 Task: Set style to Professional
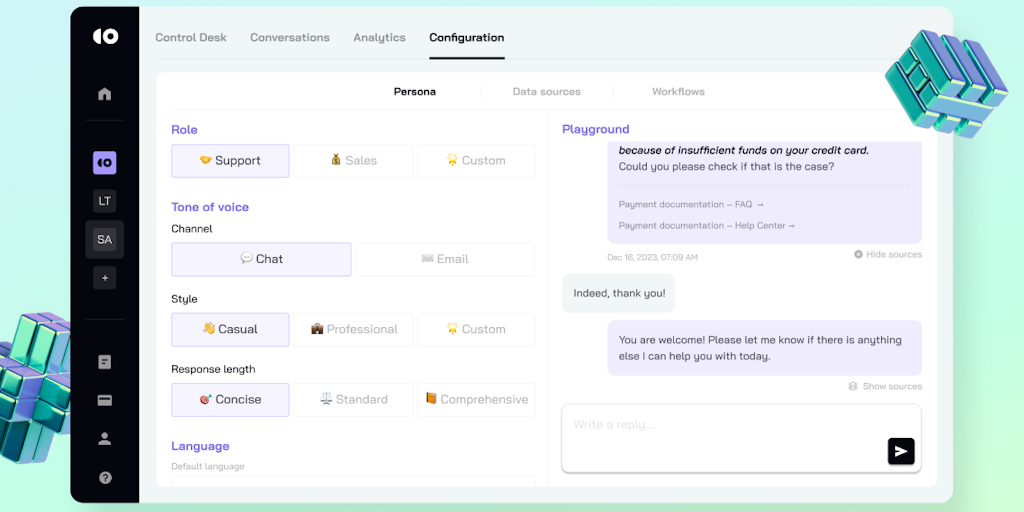(354, 329)
